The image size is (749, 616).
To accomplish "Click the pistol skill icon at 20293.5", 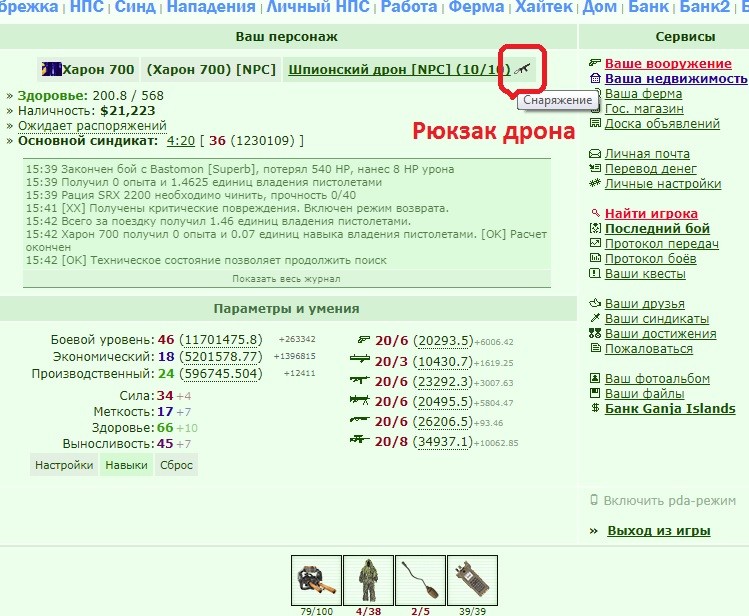I will 364,340.
